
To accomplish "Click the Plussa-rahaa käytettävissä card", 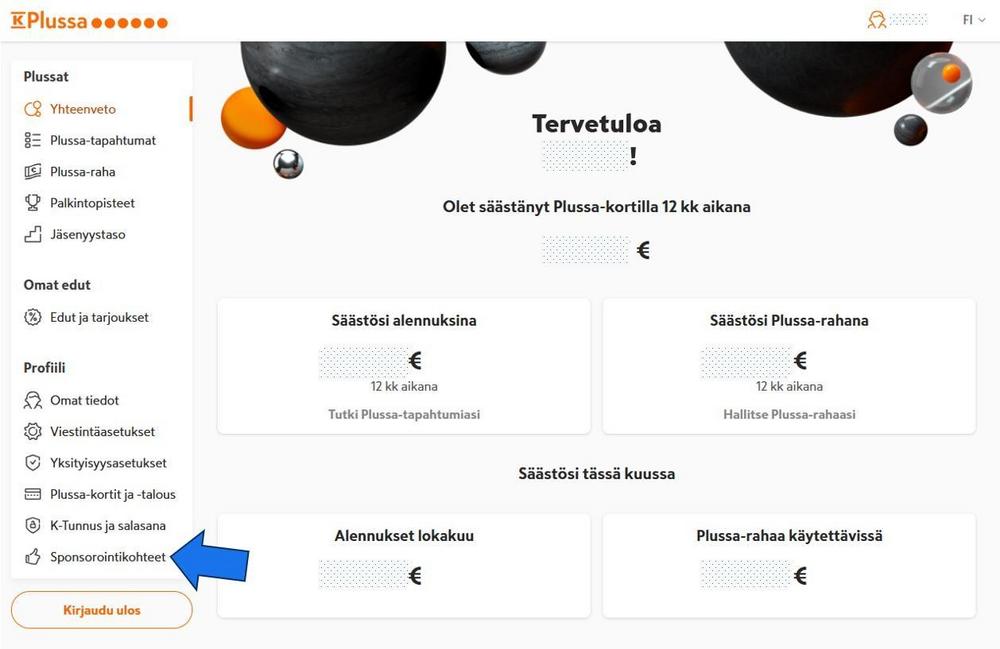I will pyautogui.click(x=789, y=565).
